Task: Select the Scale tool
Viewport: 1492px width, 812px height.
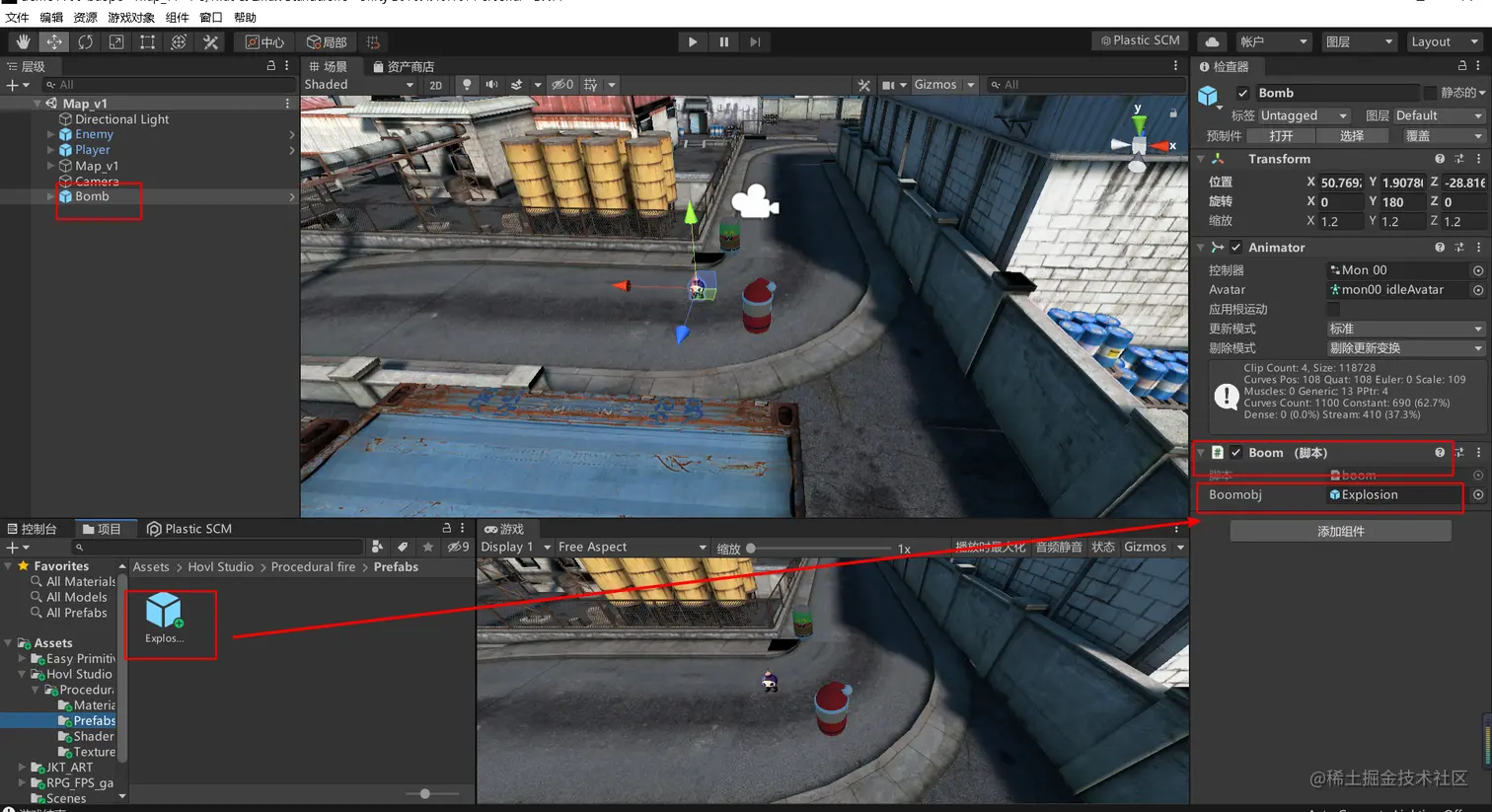Action: point(116,41)
